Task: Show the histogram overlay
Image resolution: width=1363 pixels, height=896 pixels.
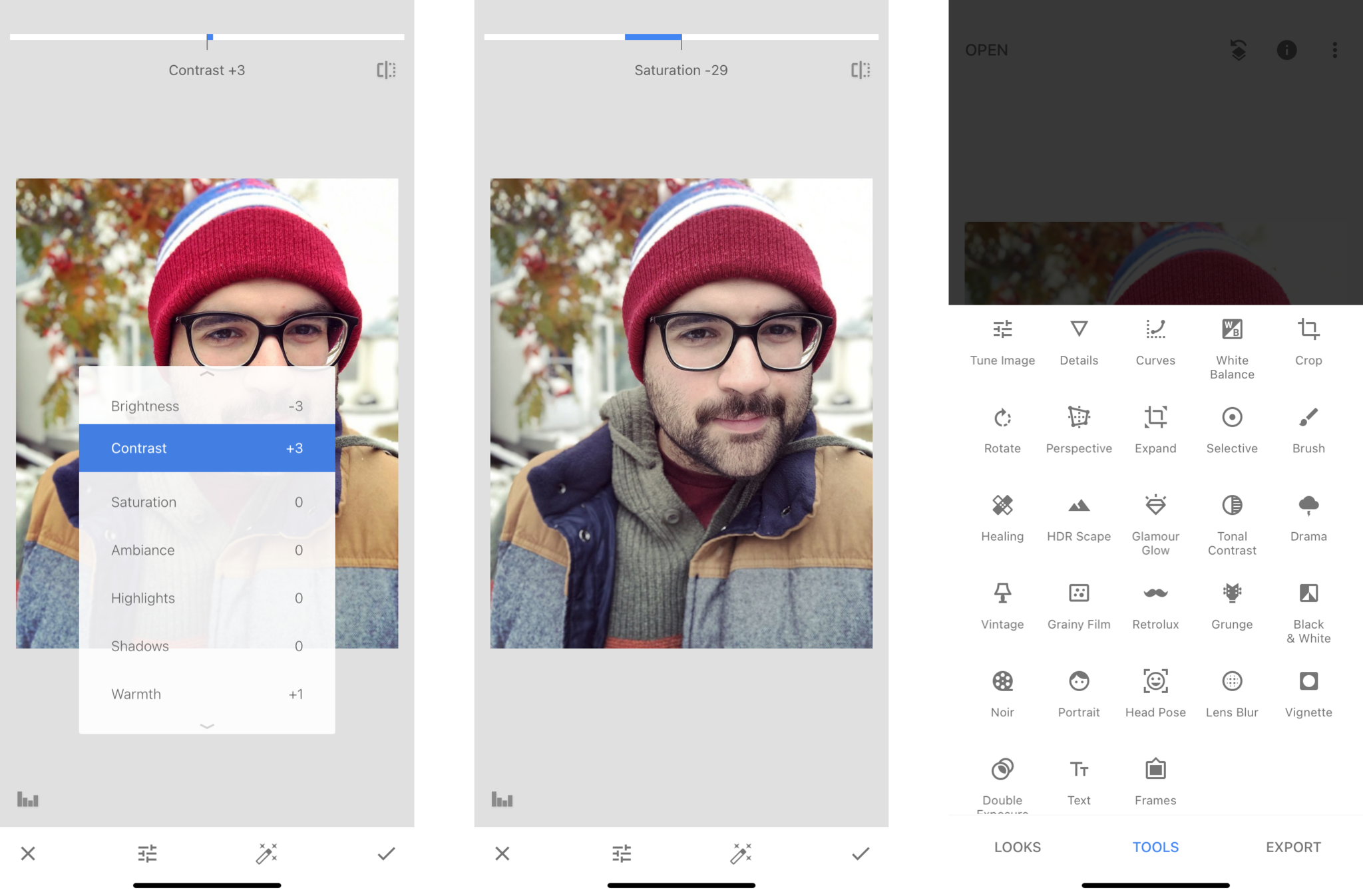Action: pos(28,799)
